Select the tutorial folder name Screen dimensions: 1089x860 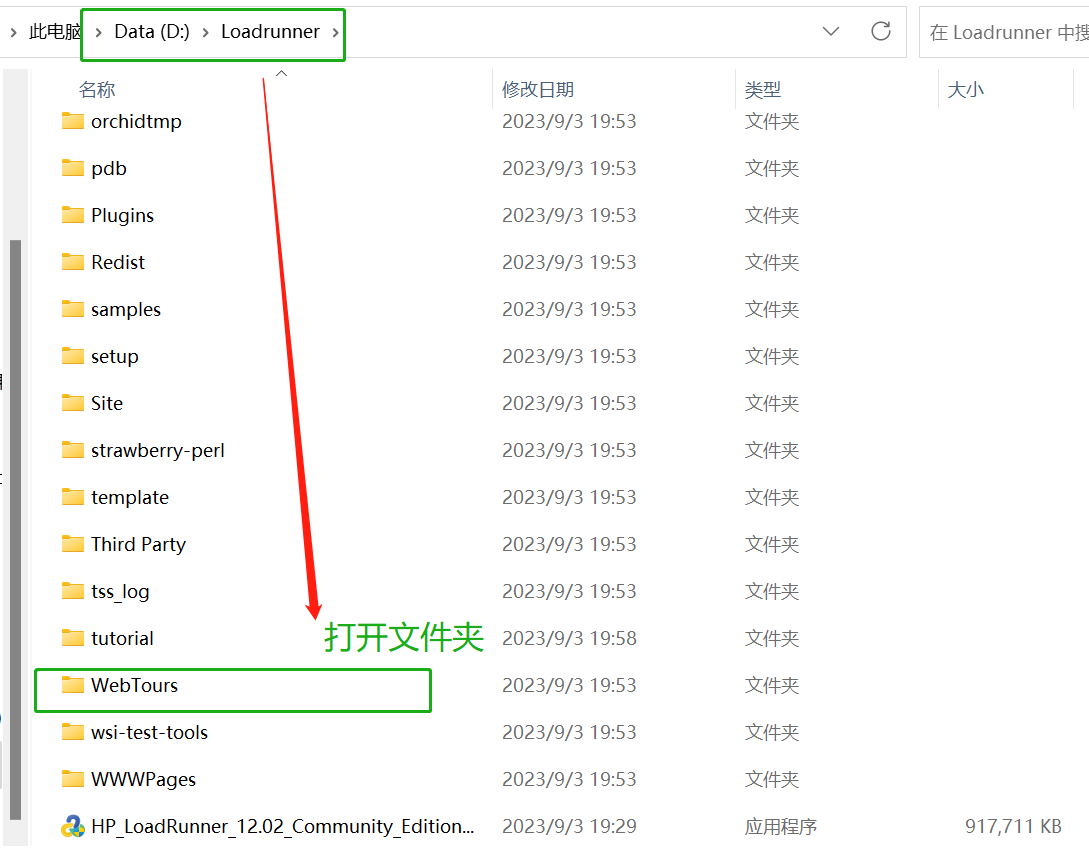click(122, 638)
